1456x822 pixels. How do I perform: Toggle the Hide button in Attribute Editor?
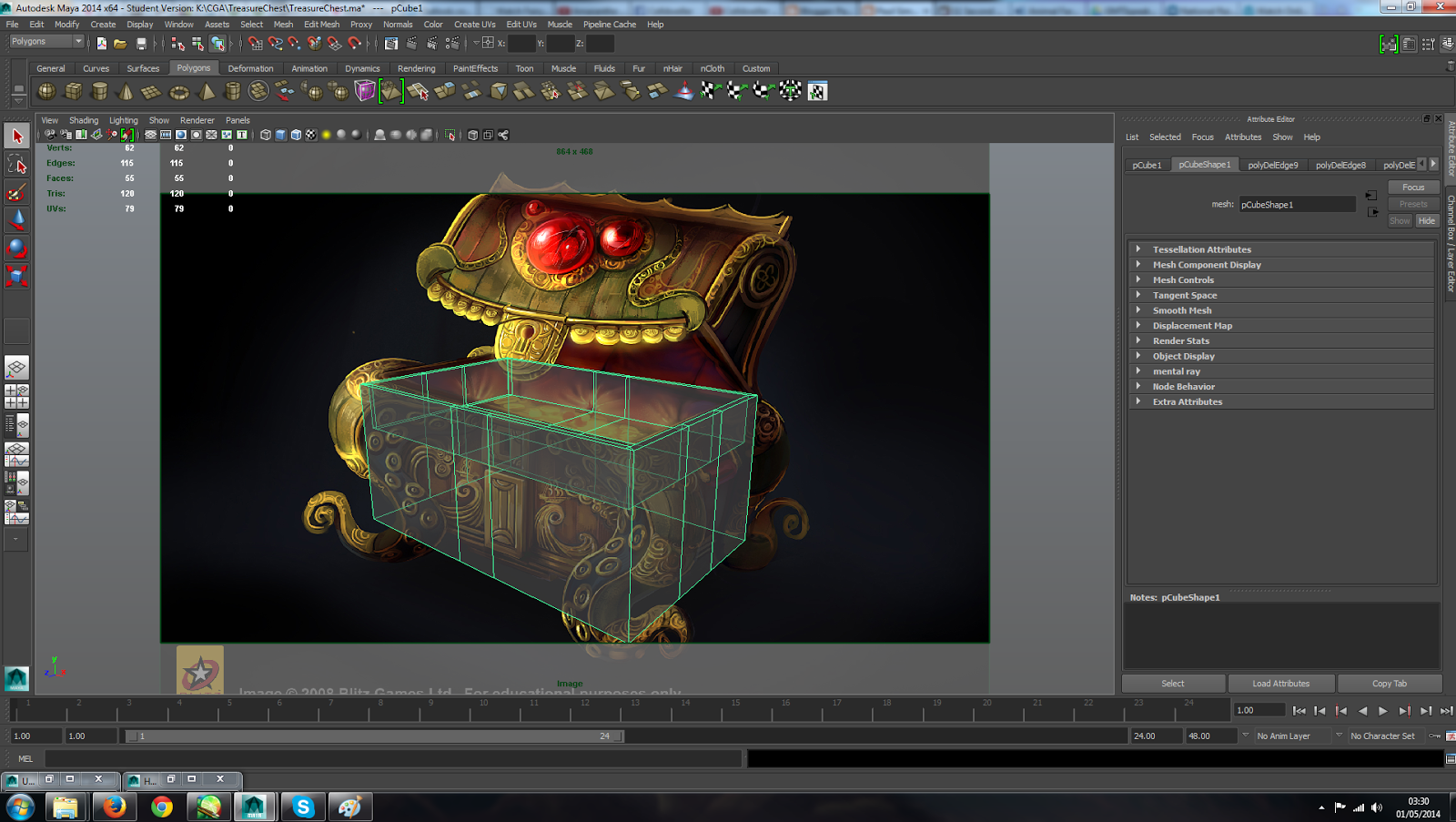[x=1427, y=220]
